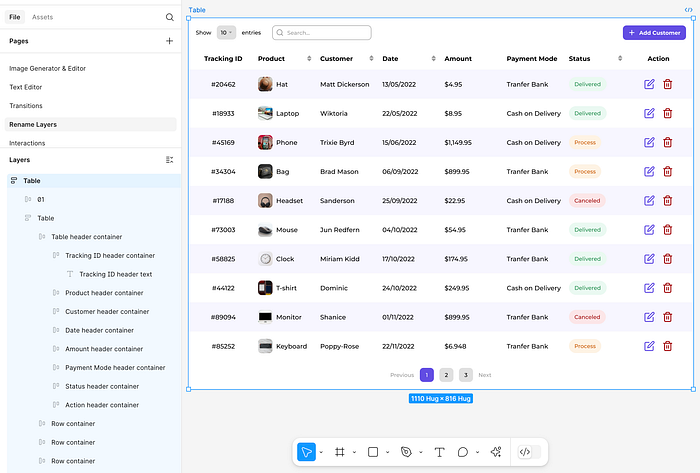
Task: Open shape tools dropdown arrow next to Rectangle
Action: (x=387, y=453)
